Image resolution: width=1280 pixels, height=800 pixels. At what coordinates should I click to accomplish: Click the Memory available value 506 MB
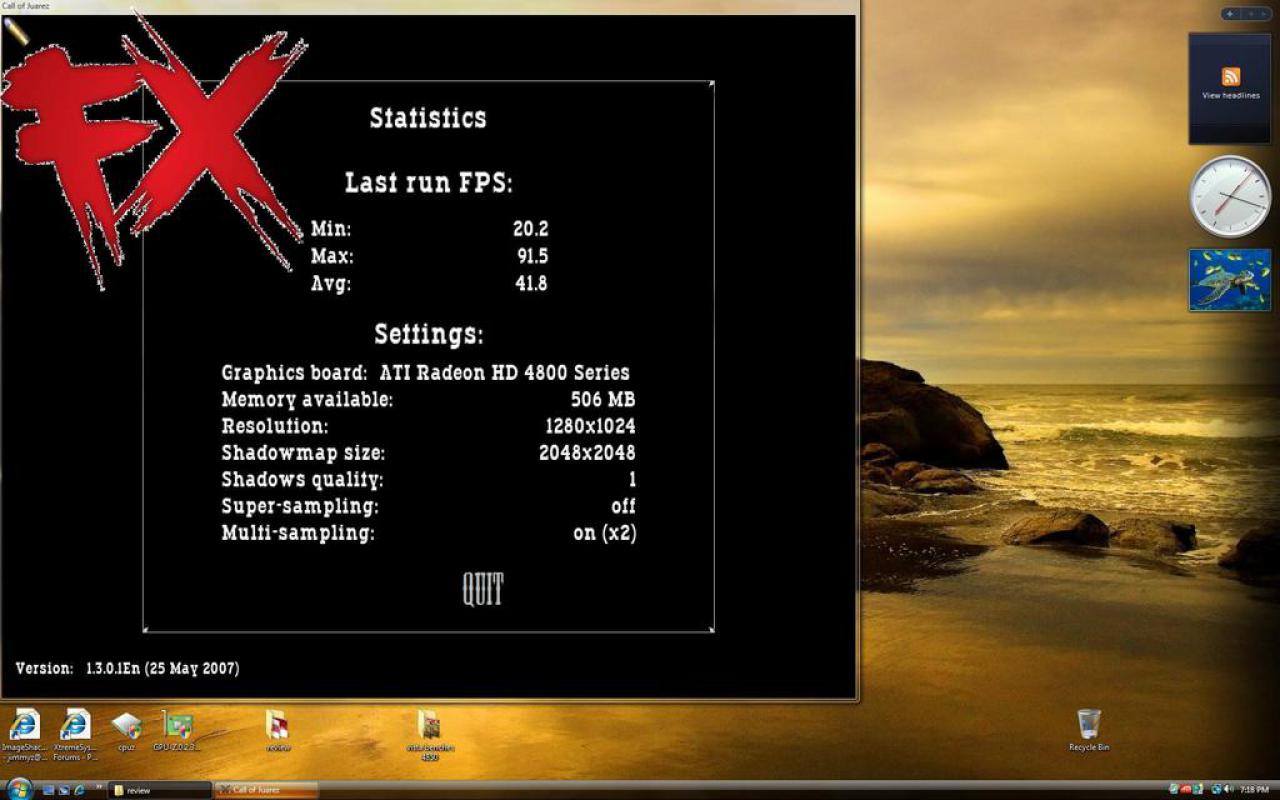pyautogui.click(x=603, y=400)
